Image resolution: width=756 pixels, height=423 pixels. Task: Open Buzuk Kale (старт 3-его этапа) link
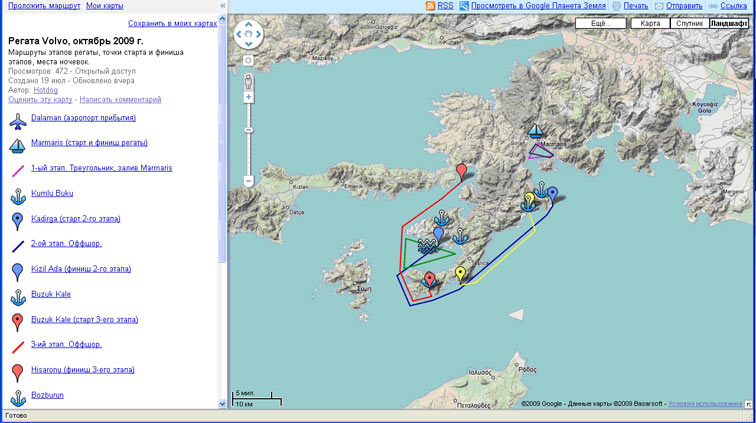[85, 319]
